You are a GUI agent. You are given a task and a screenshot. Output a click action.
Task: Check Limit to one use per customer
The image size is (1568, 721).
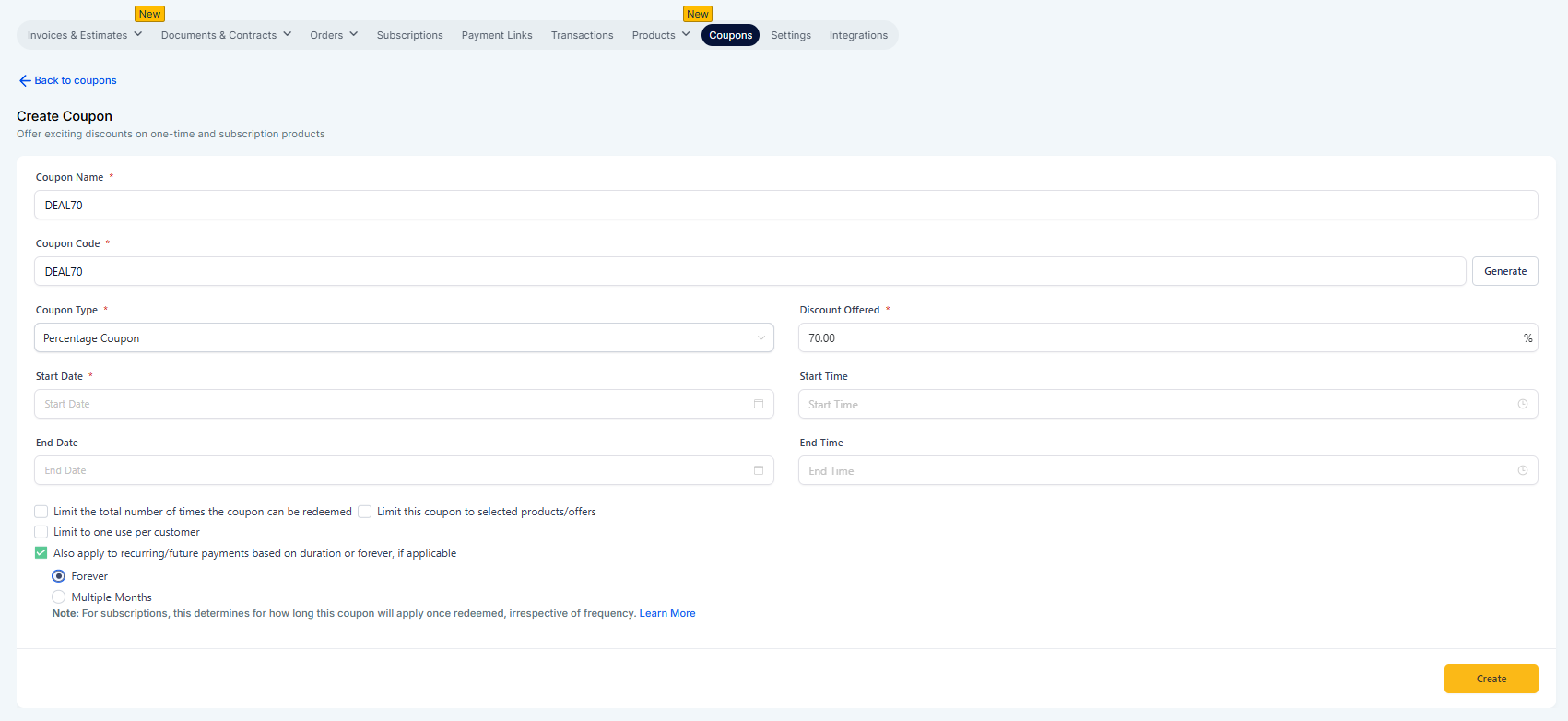[x=41, y=532]
